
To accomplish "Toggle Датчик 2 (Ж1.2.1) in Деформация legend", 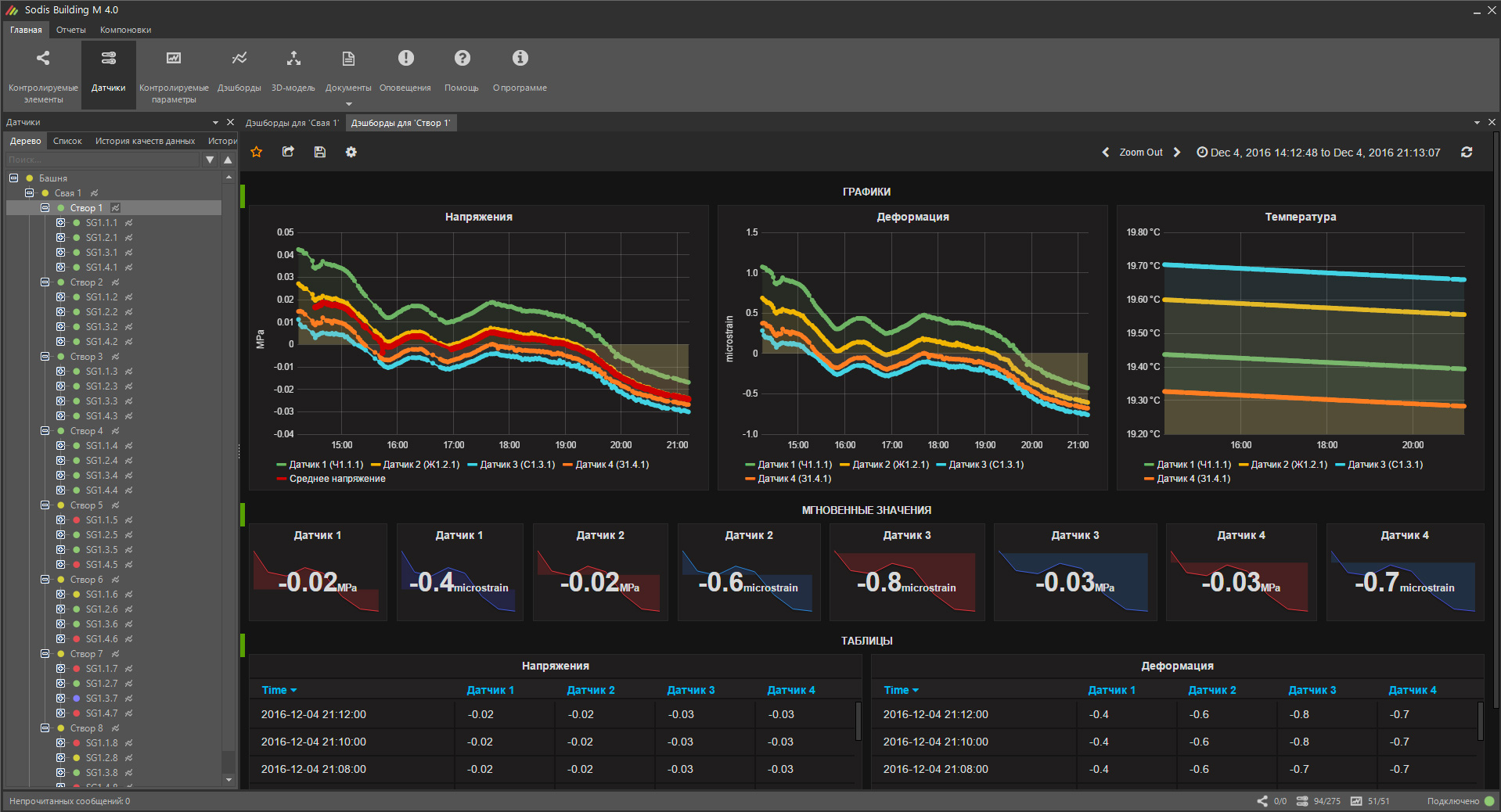I will (884, 465).
